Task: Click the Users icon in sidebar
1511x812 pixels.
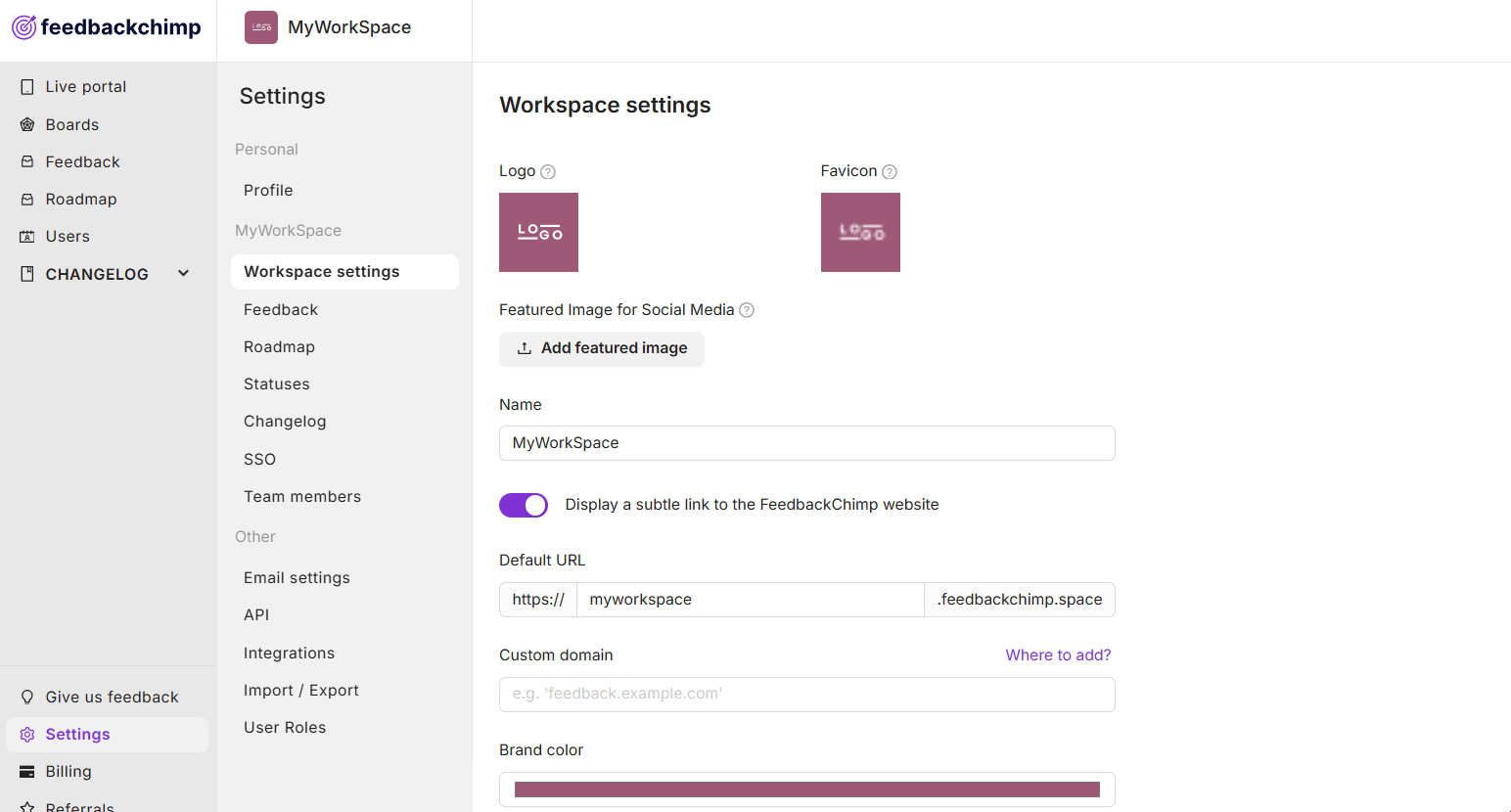Action: pos(27,236)
